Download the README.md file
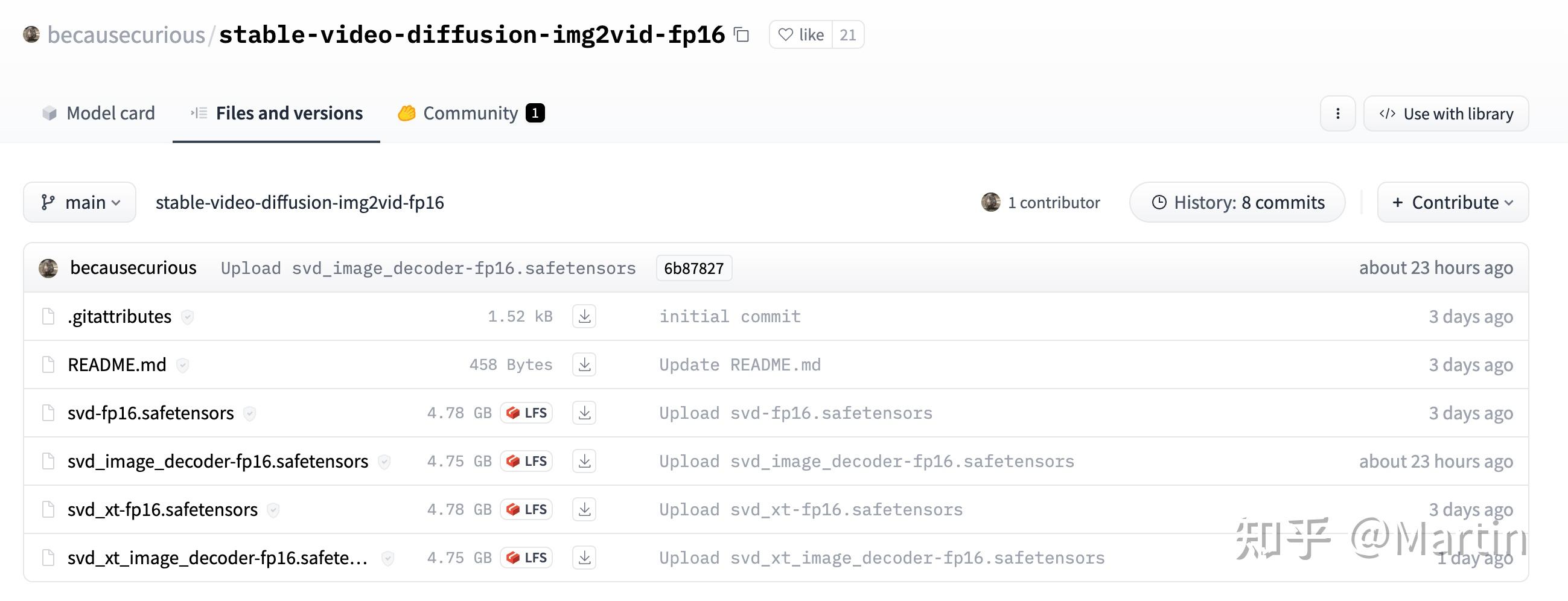 (584, 364)
